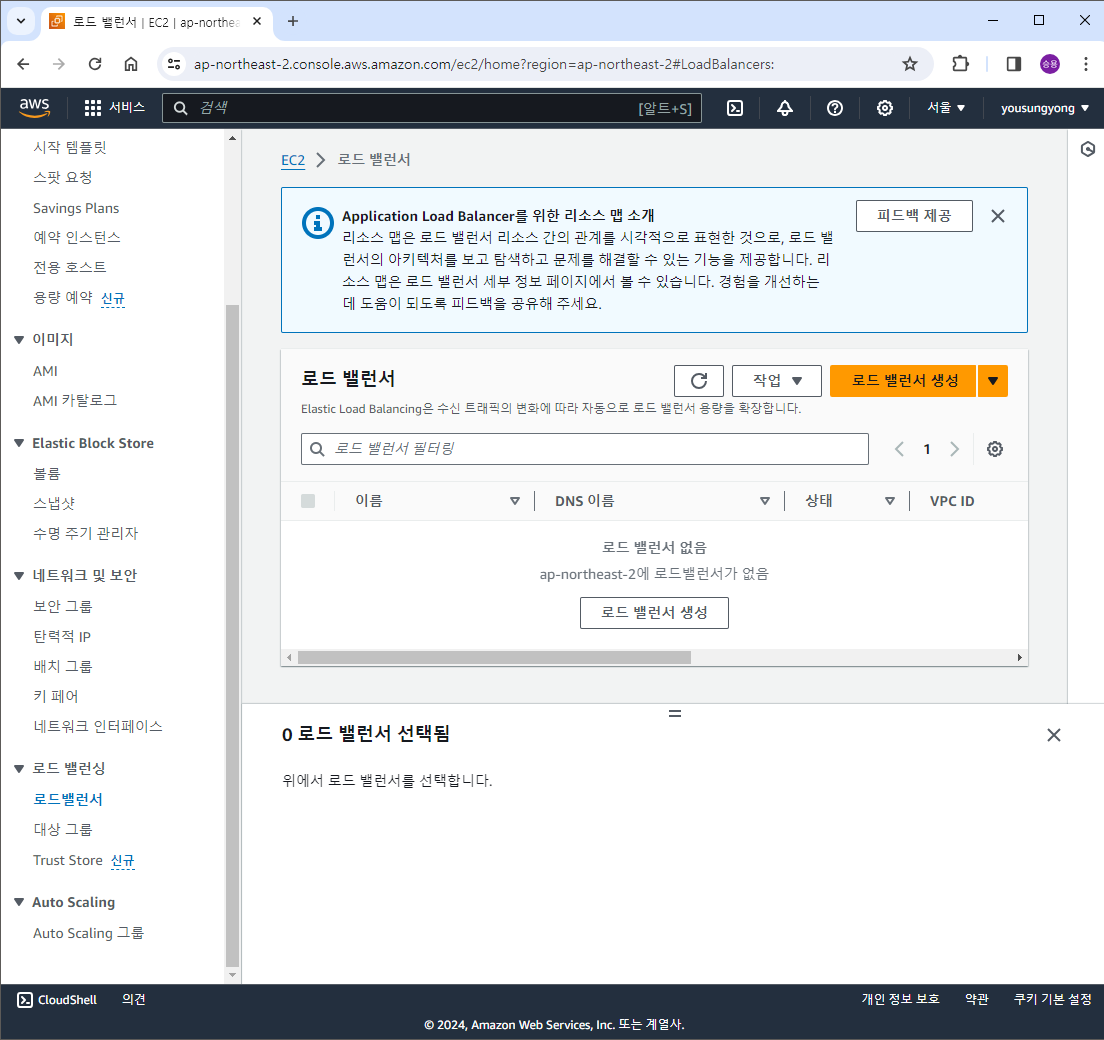1104x1040 pixels.
Task: Go to the previous page arrow
Action: (899, 449)
